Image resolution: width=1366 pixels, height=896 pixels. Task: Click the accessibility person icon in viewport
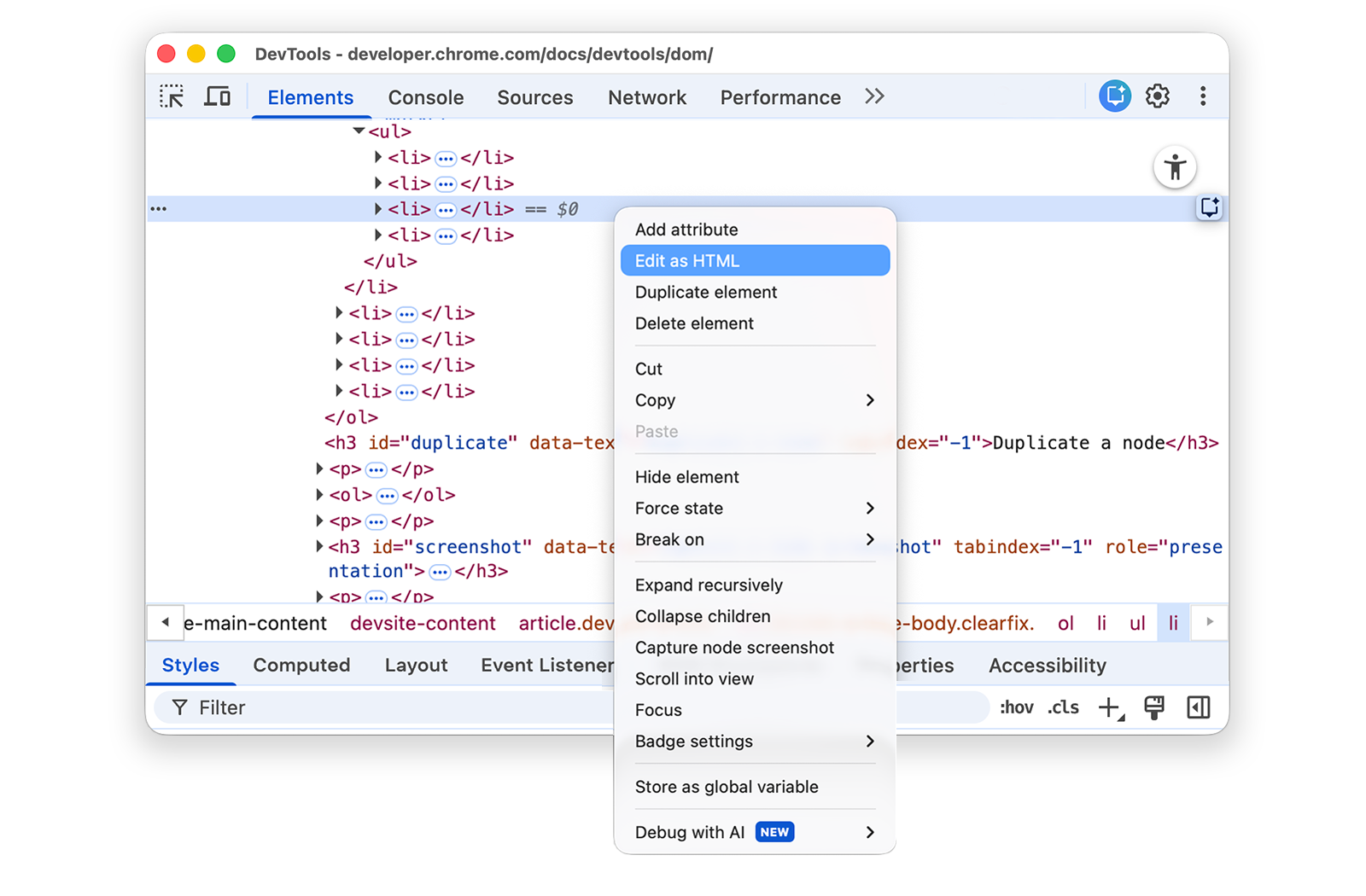(x=1176, y=167)
